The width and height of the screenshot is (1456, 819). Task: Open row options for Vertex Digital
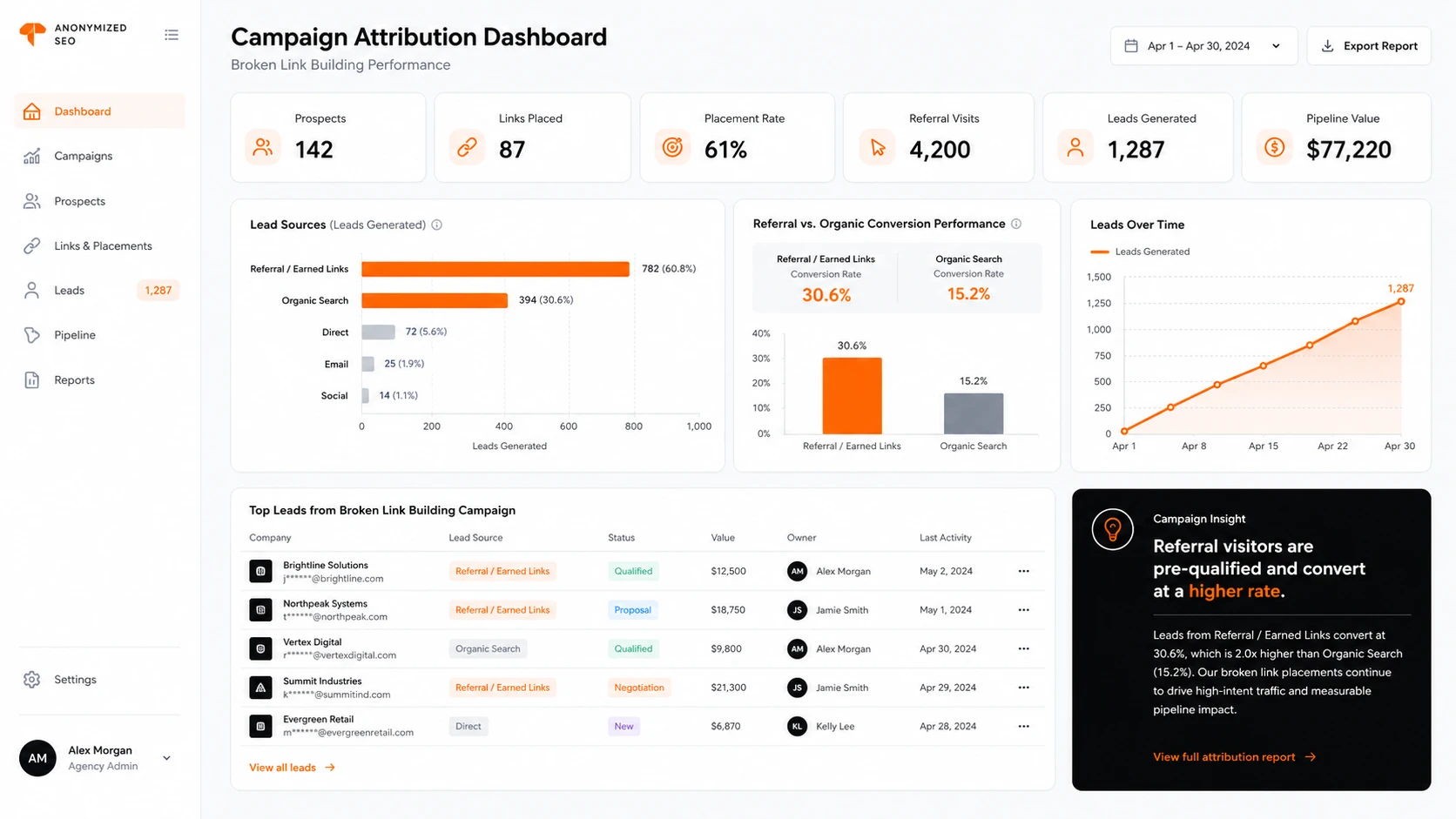click(1024, 648)
